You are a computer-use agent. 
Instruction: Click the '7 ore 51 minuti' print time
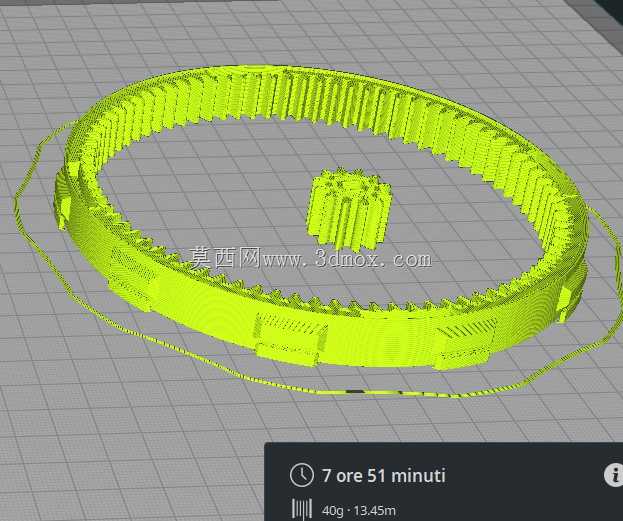384,476
